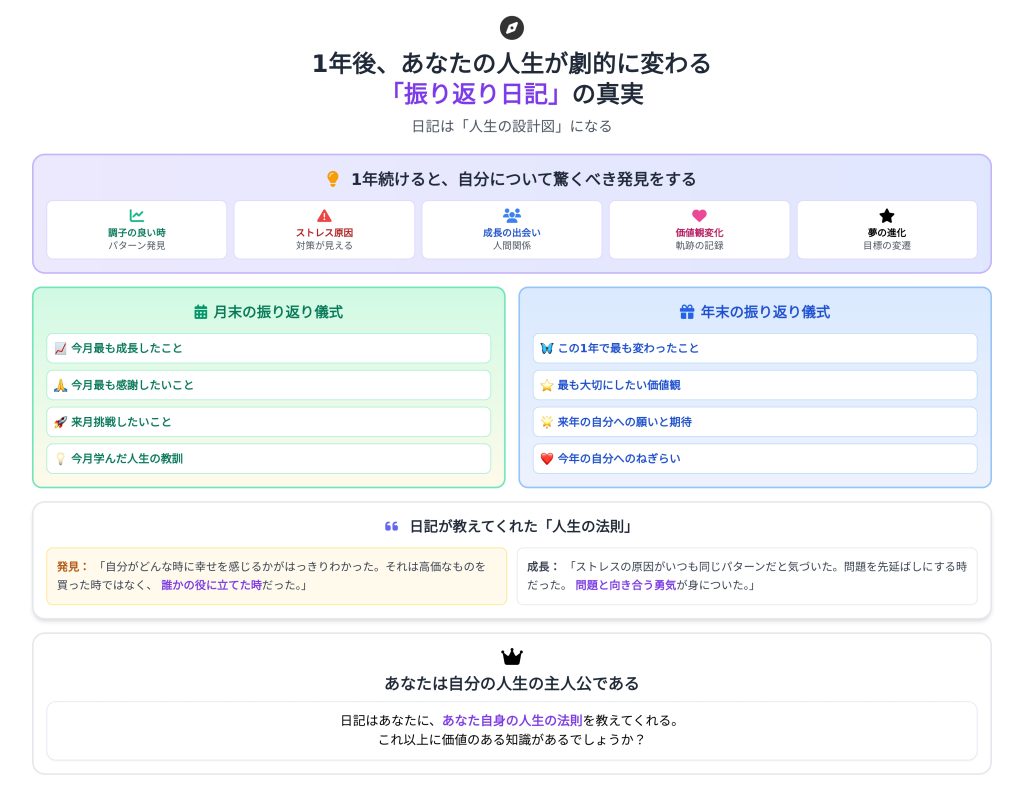Click the lightbulb icon beside 1年続けると heading

pos(333,179)
